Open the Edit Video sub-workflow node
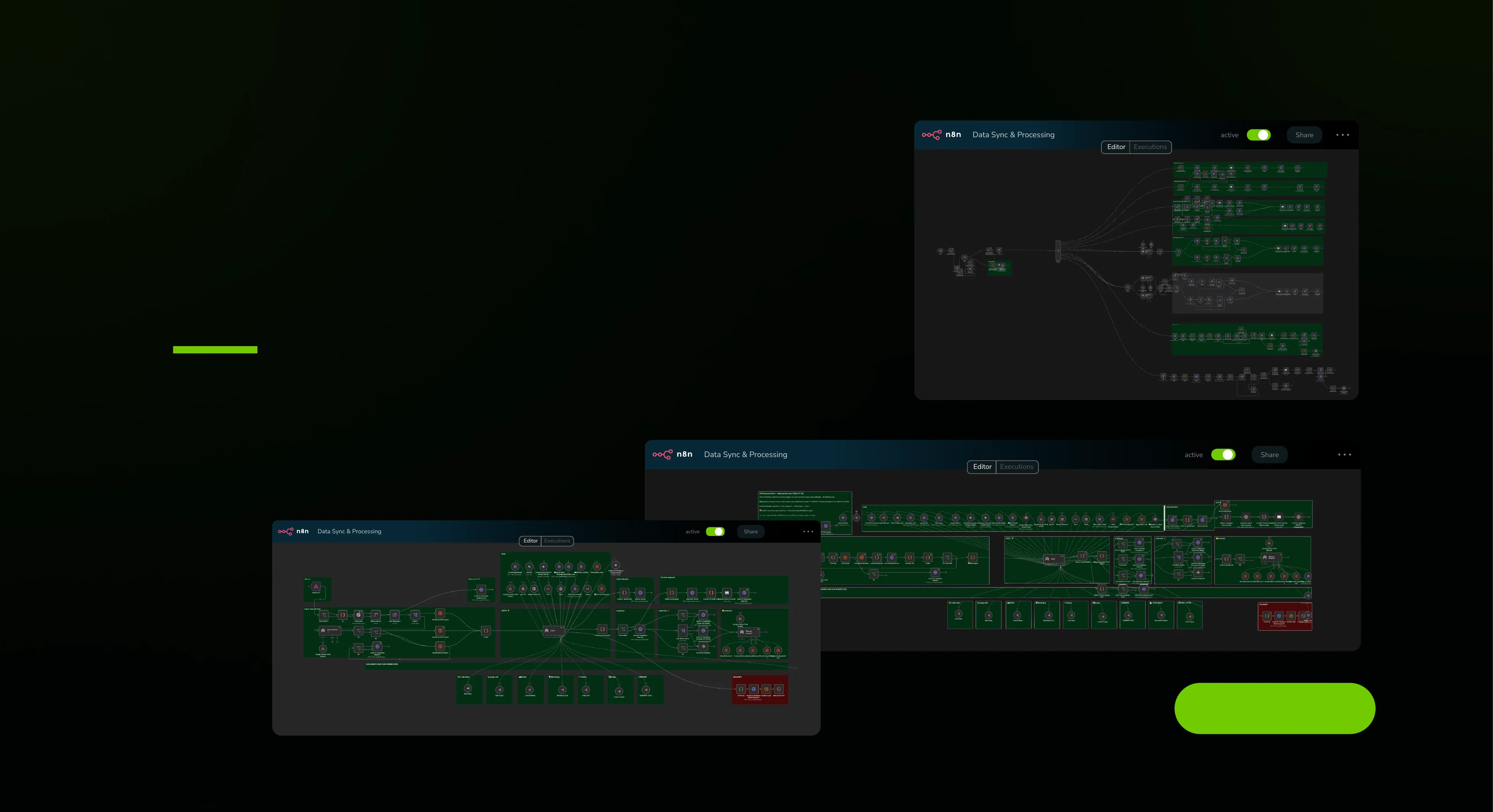The height and width of the screenshot is (812, 1493). click(468, 688)
